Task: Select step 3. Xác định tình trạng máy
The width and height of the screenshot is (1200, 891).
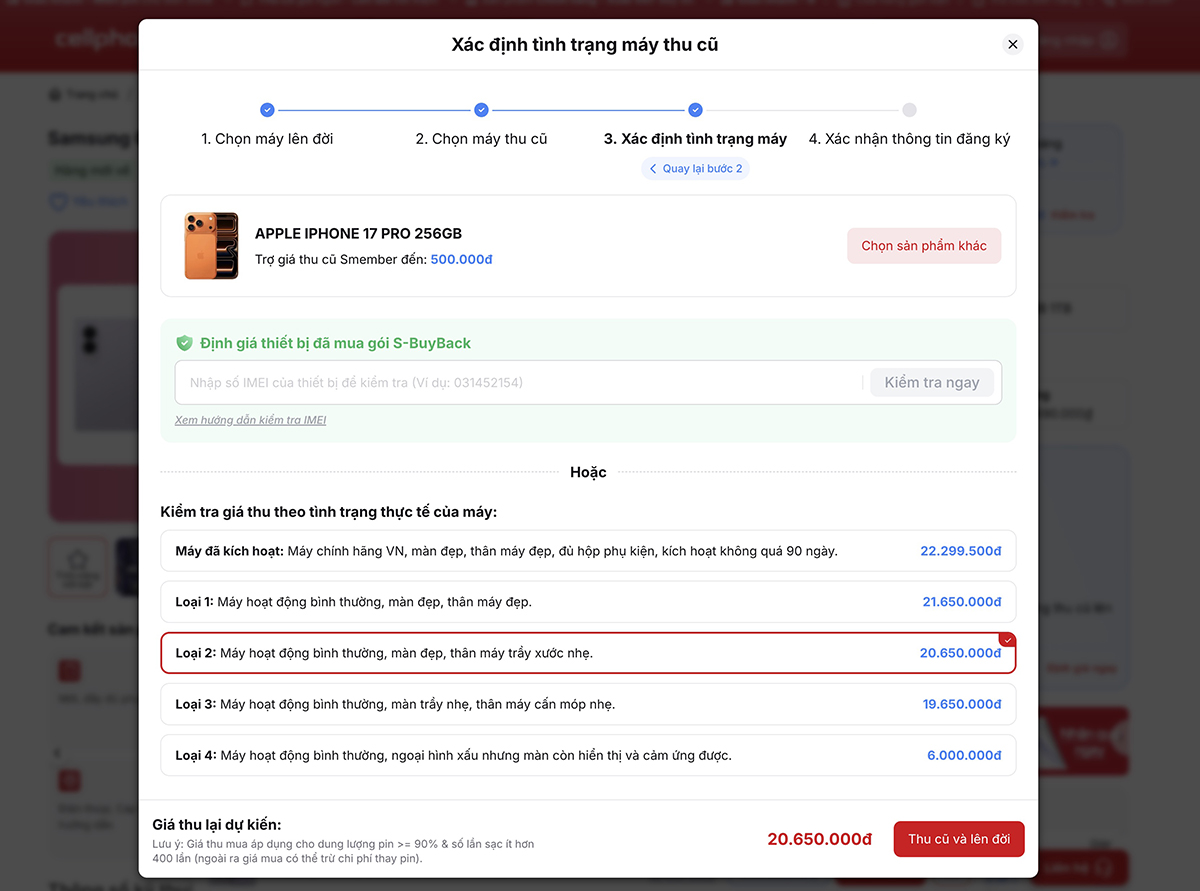Action: point(695,139)
